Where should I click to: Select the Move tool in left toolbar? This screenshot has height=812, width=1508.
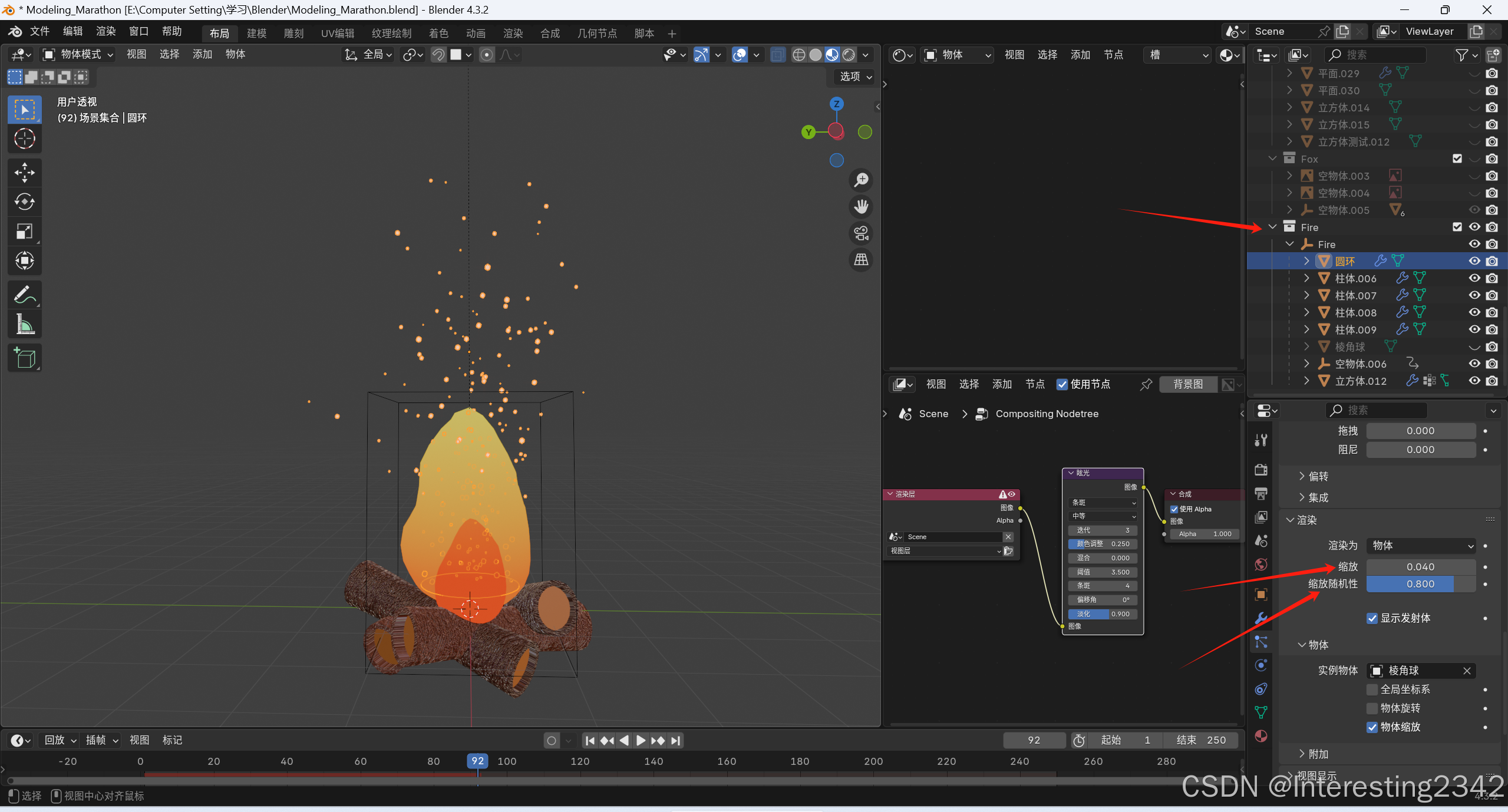click(x=24, y=173)
